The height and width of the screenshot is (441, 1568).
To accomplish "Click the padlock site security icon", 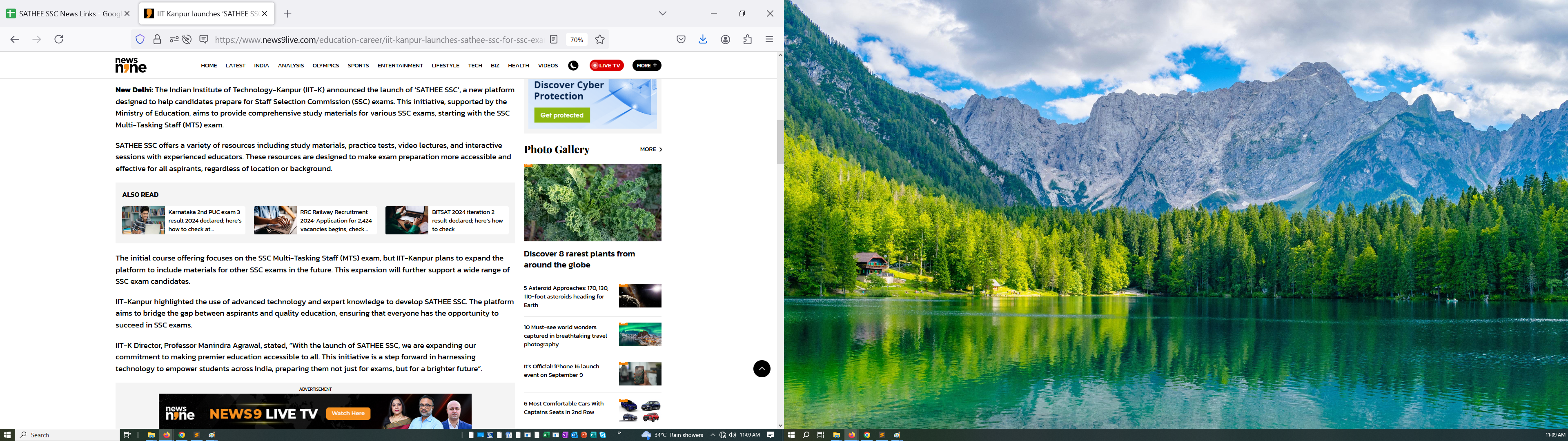I will coord(157,40).
